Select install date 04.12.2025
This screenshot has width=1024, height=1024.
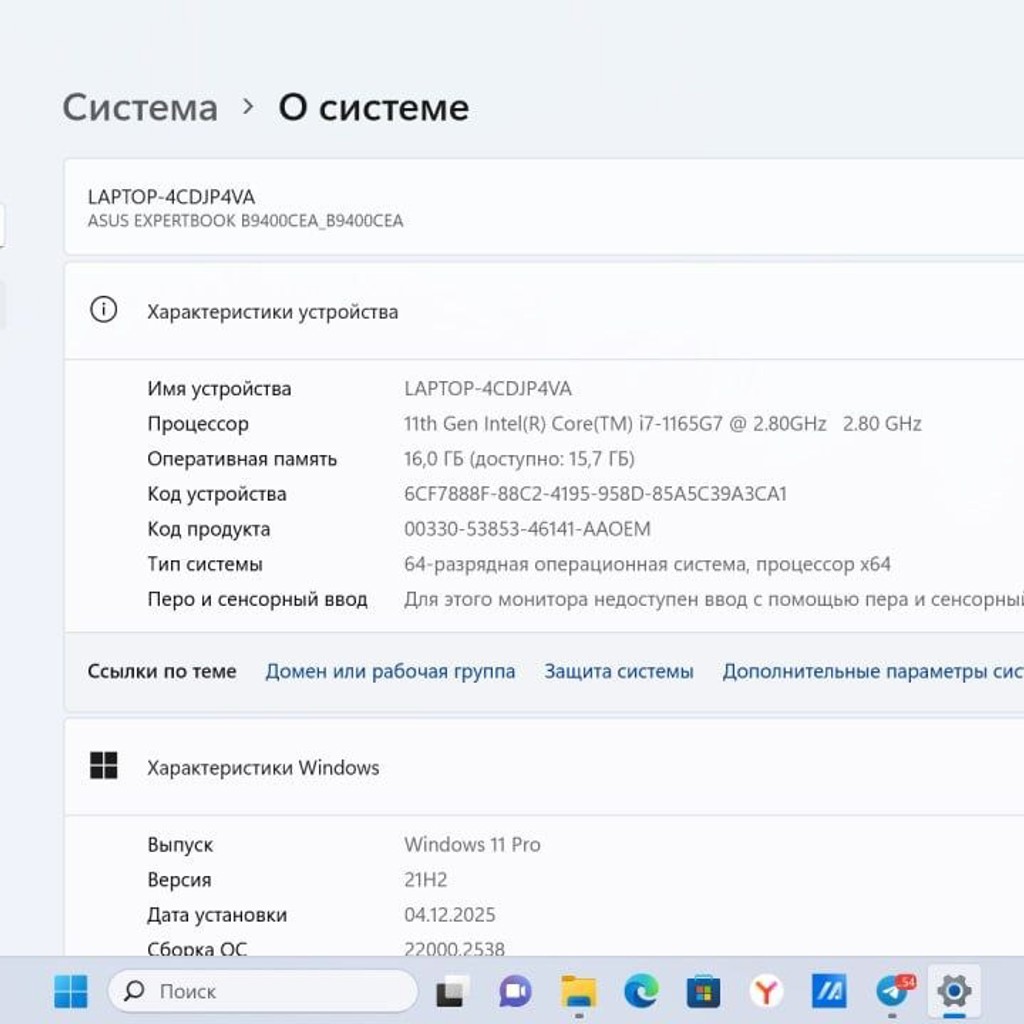tap(449, 915)
